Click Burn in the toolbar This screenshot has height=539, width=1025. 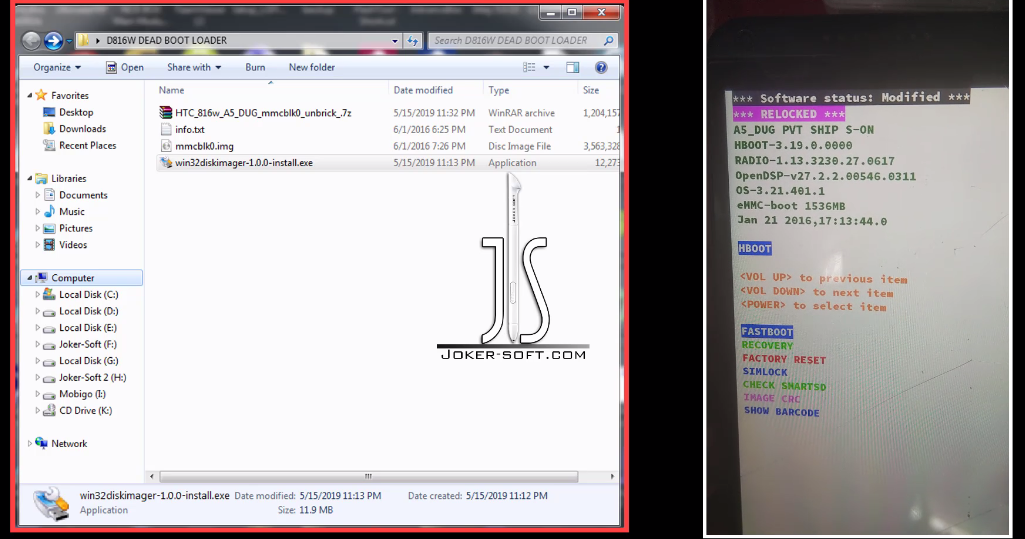[x=256, y=67]
